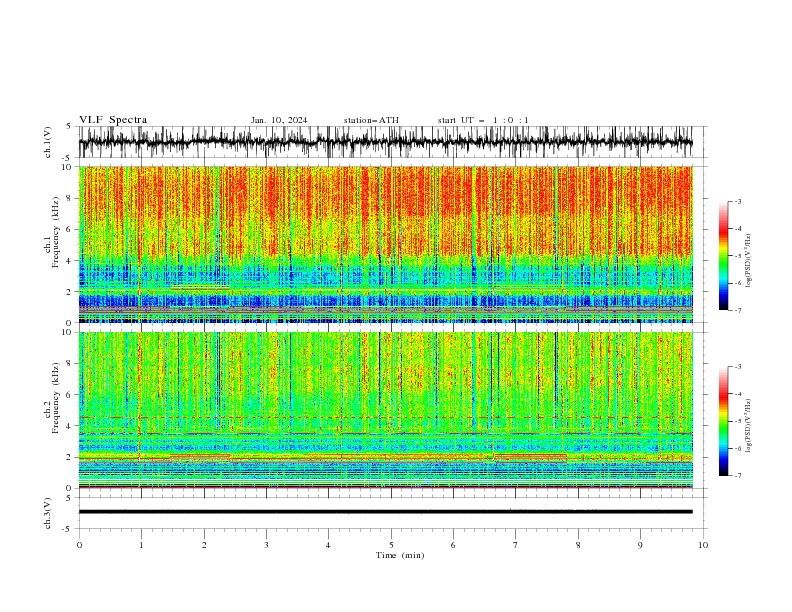Click the ch.1 spectrogram panel
Image resolution: width=792 pixels, height=612 pixels.
point(385,244)
